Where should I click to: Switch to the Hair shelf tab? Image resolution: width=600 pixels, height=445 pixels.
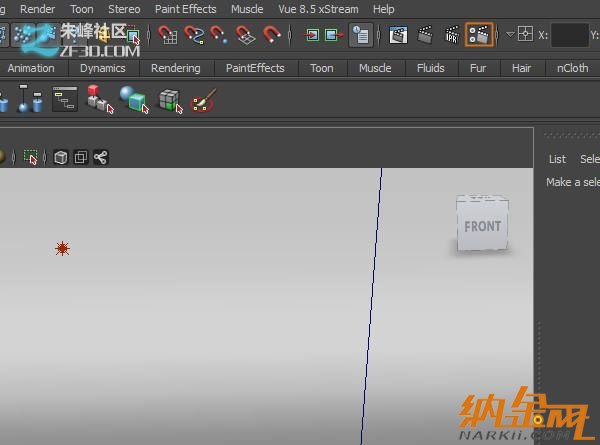[x=521, y=68]
